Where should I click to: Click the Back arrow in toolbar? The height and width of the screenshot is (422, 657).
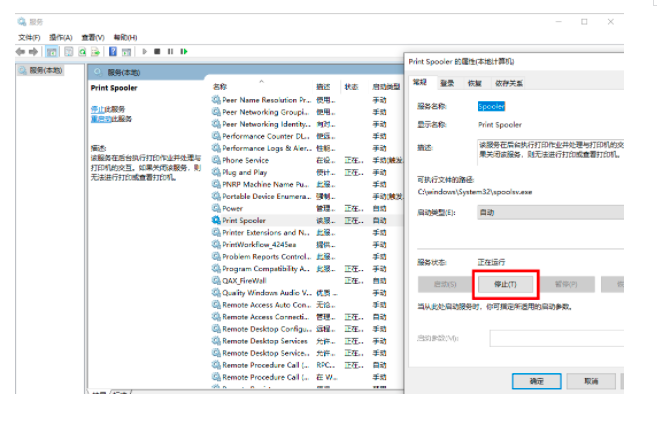pos(21,51)
